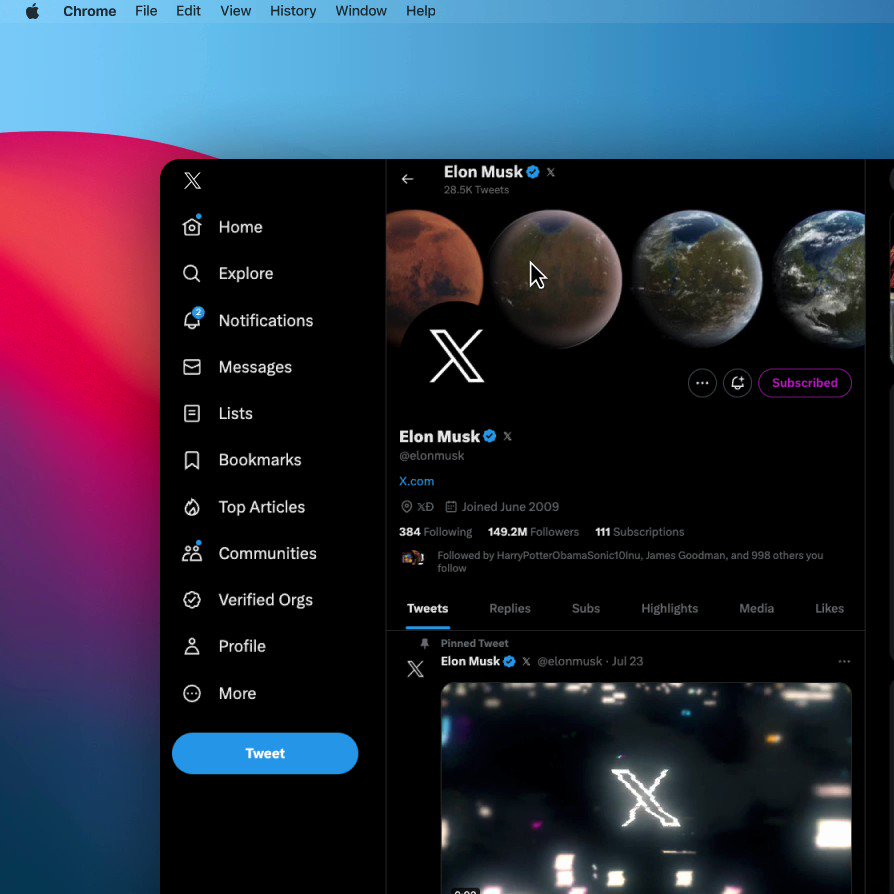The image size is (894, 894).
Task: Click the Elon Musk name on pinned tweet
Action: [x=470, y=661]
